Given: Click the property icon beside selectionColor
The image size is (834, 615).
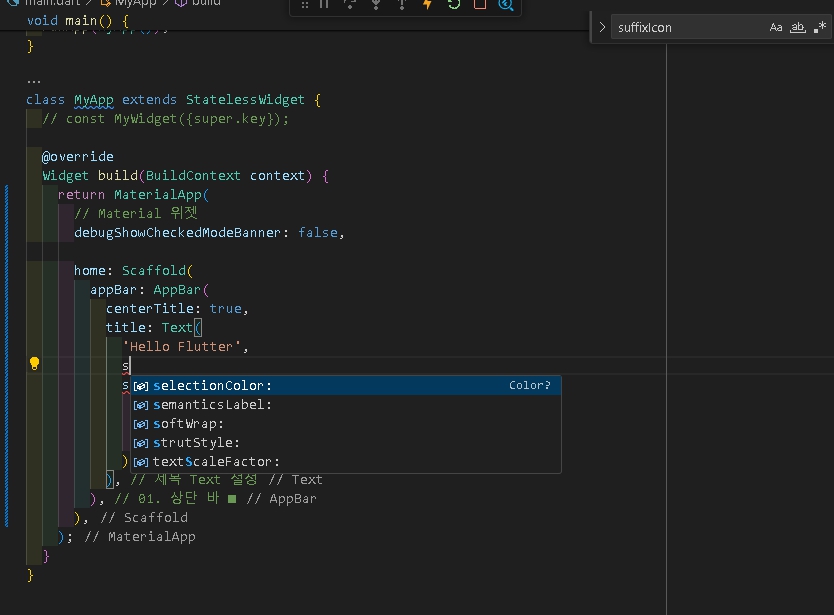Looking at the screenshot, I should click(141, 386).
